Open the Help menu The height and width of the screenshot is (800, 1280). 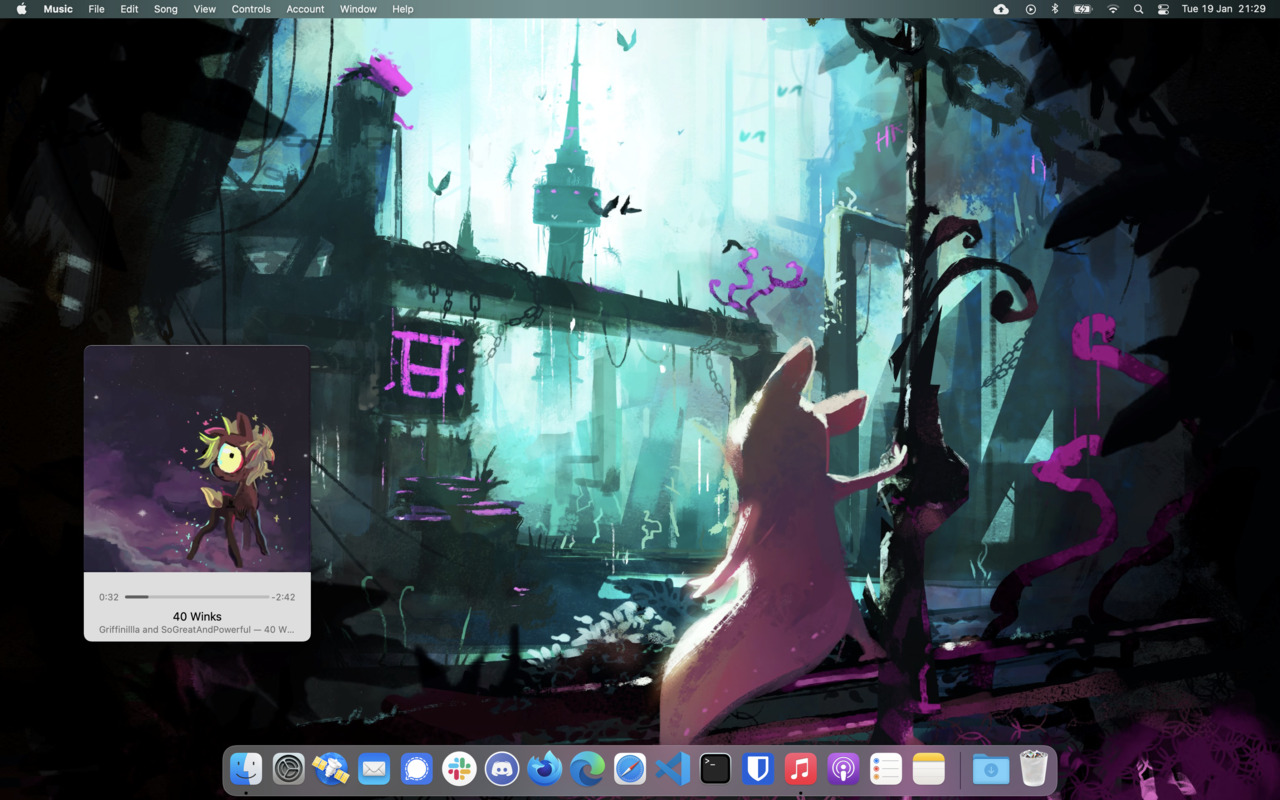[x=402, y=9]
